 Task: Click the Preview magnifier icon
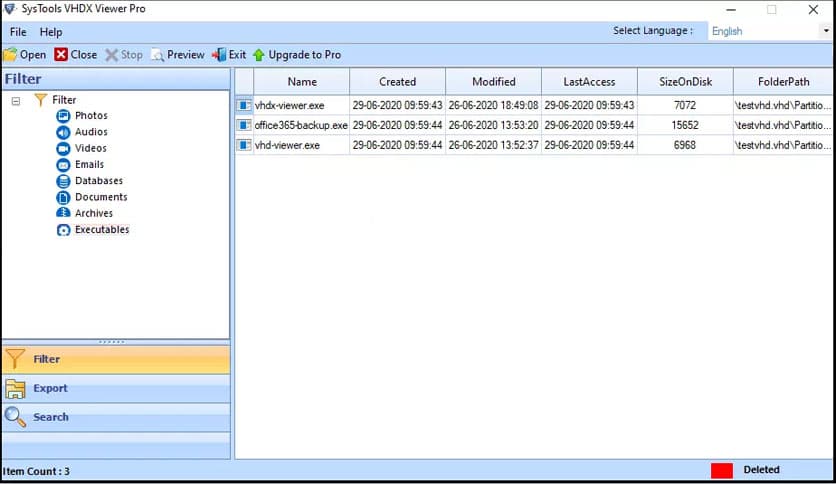click(x=157, y=55)
